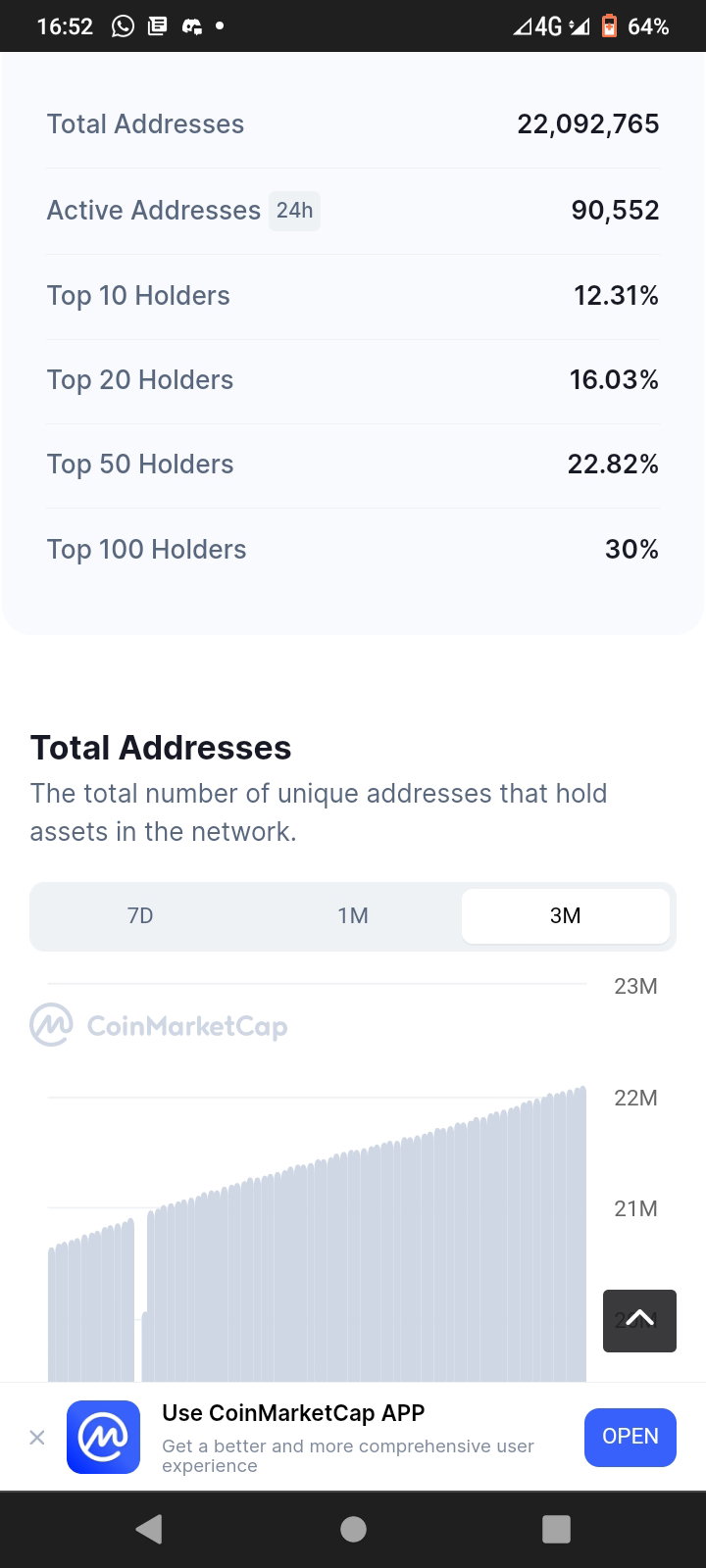This screenshot has height=1568, width=706.
Task: Tap the last bar in the addresses chart
Action: pyautogui.click(x=581, y=1235)
